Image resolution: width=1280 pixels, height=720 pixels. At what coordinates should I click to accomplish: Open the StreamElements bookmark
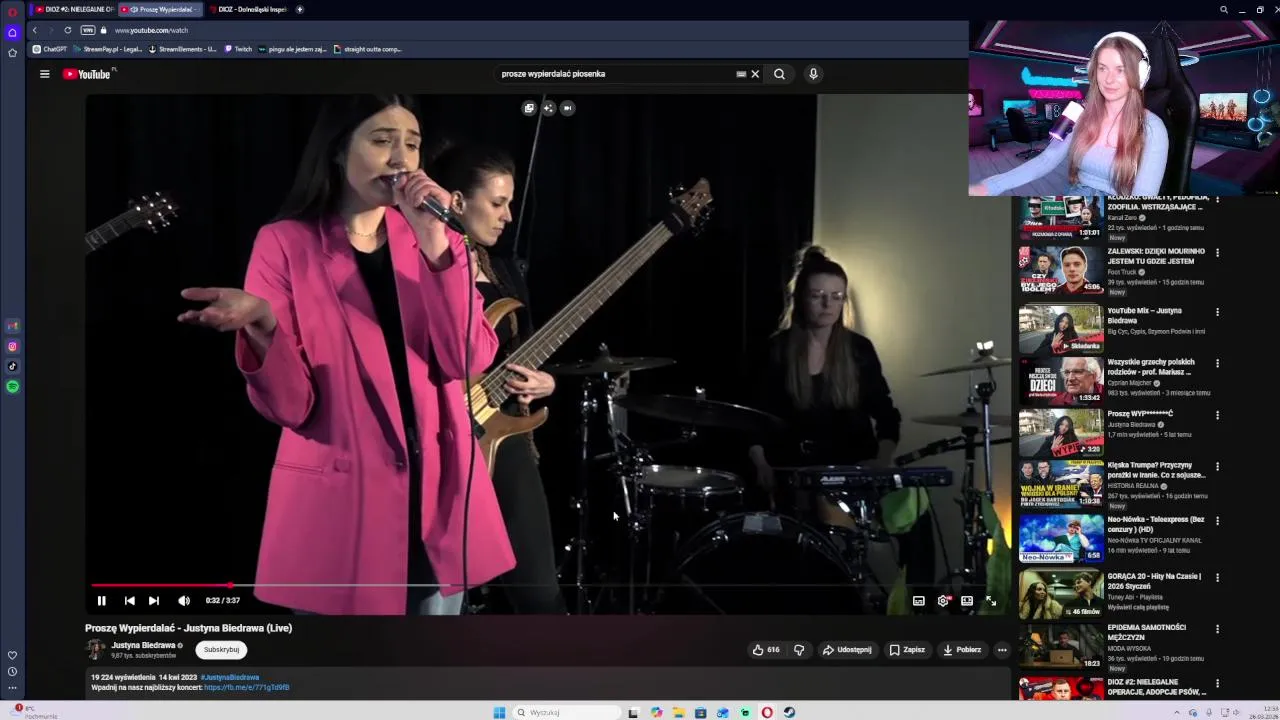[x=182, y=49]
